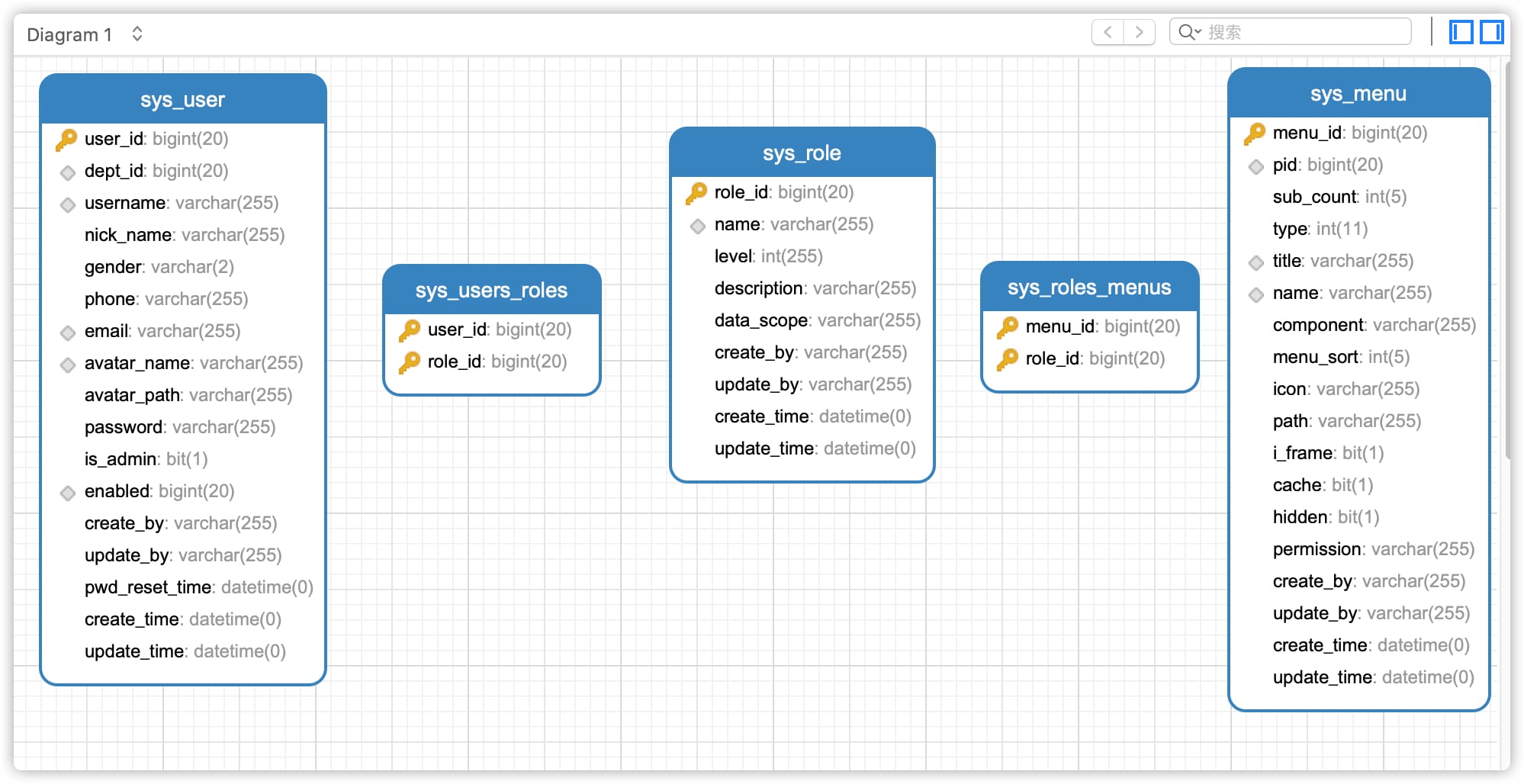Select the i_frame: bit(1) field
This screenshot has width=1524, height=784.
pos(1328,453)
